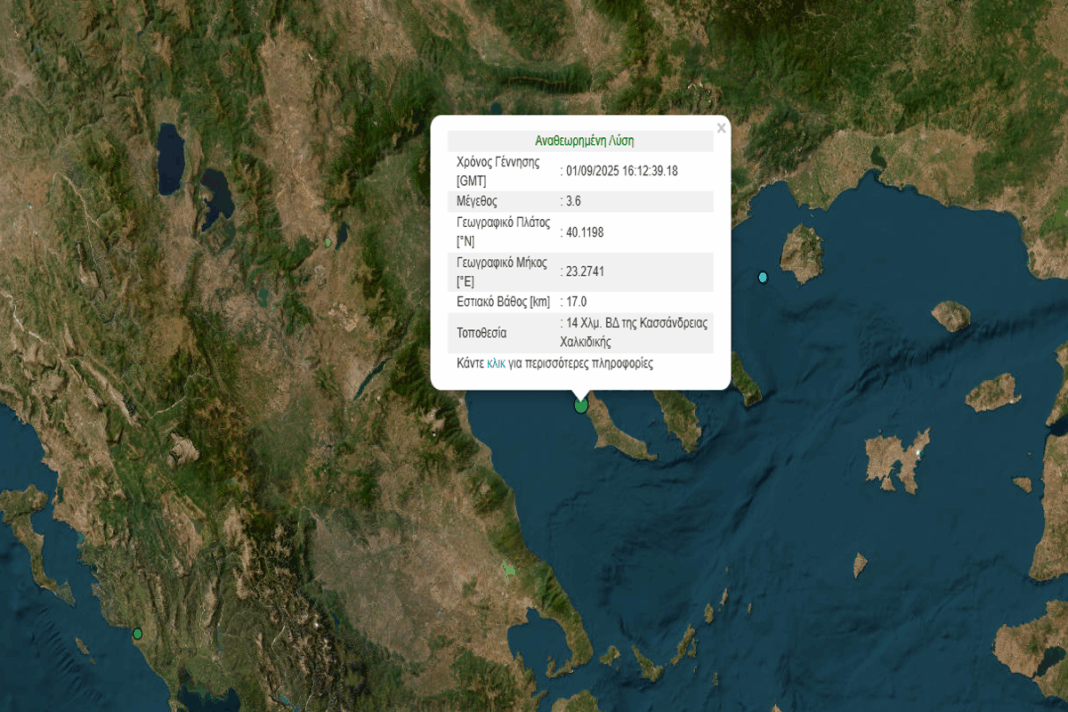Click the latitude value 40.1198

(584, 232)
